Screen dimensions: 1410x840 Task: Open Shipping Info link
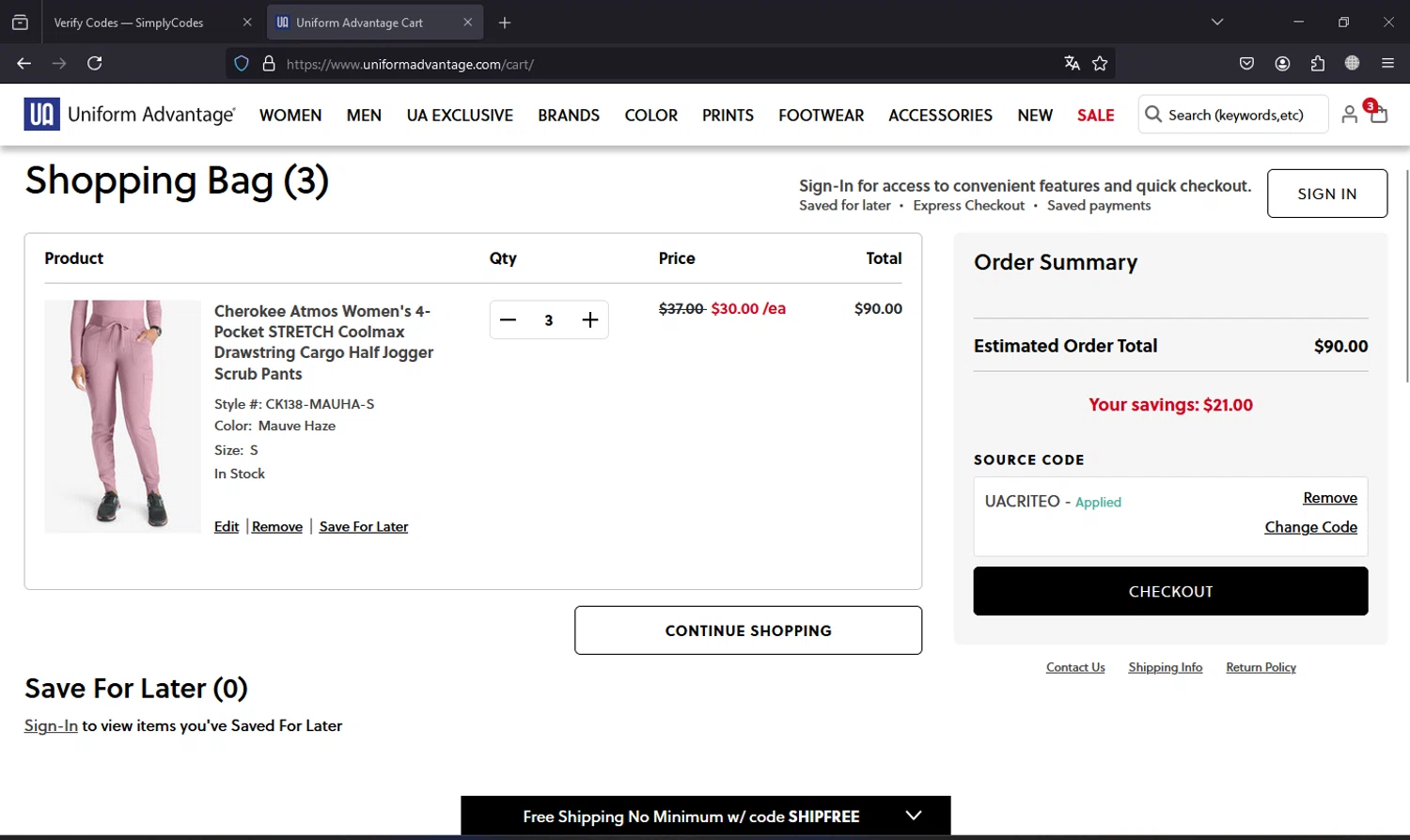click(1166, 667)
